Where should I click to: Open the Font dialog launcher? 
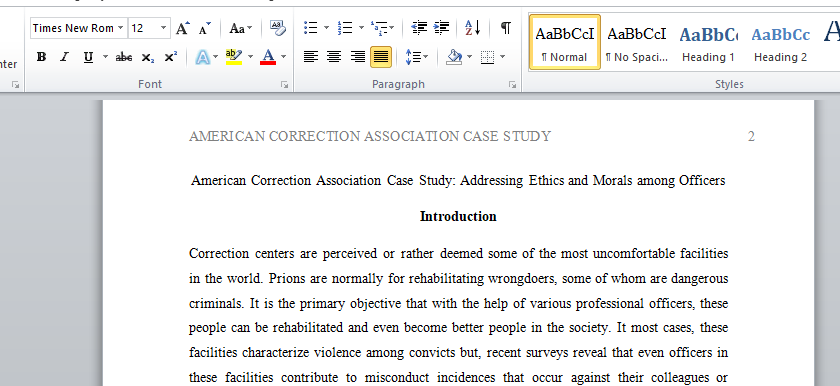click(x=285, y=85)
